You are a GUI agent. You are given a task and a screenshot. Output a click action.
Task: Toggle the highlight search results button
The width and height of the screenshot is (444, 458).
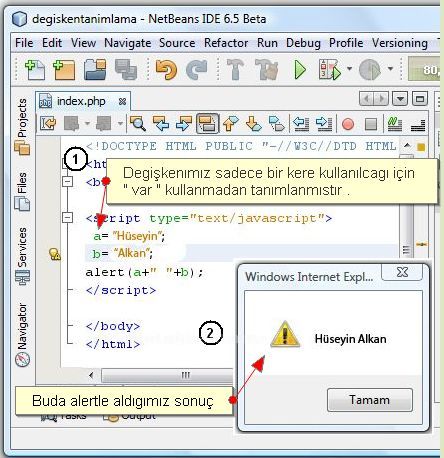coord(207,124)
